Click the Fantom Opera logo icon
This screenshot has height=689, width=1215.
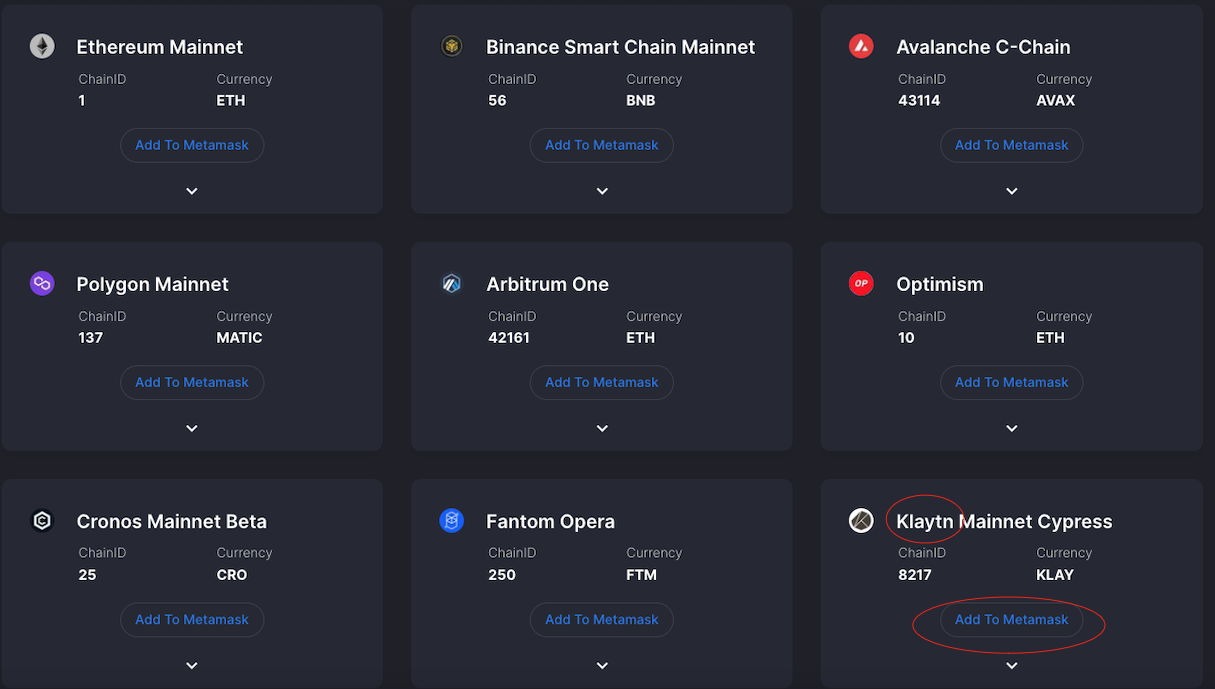pos(452,520)
